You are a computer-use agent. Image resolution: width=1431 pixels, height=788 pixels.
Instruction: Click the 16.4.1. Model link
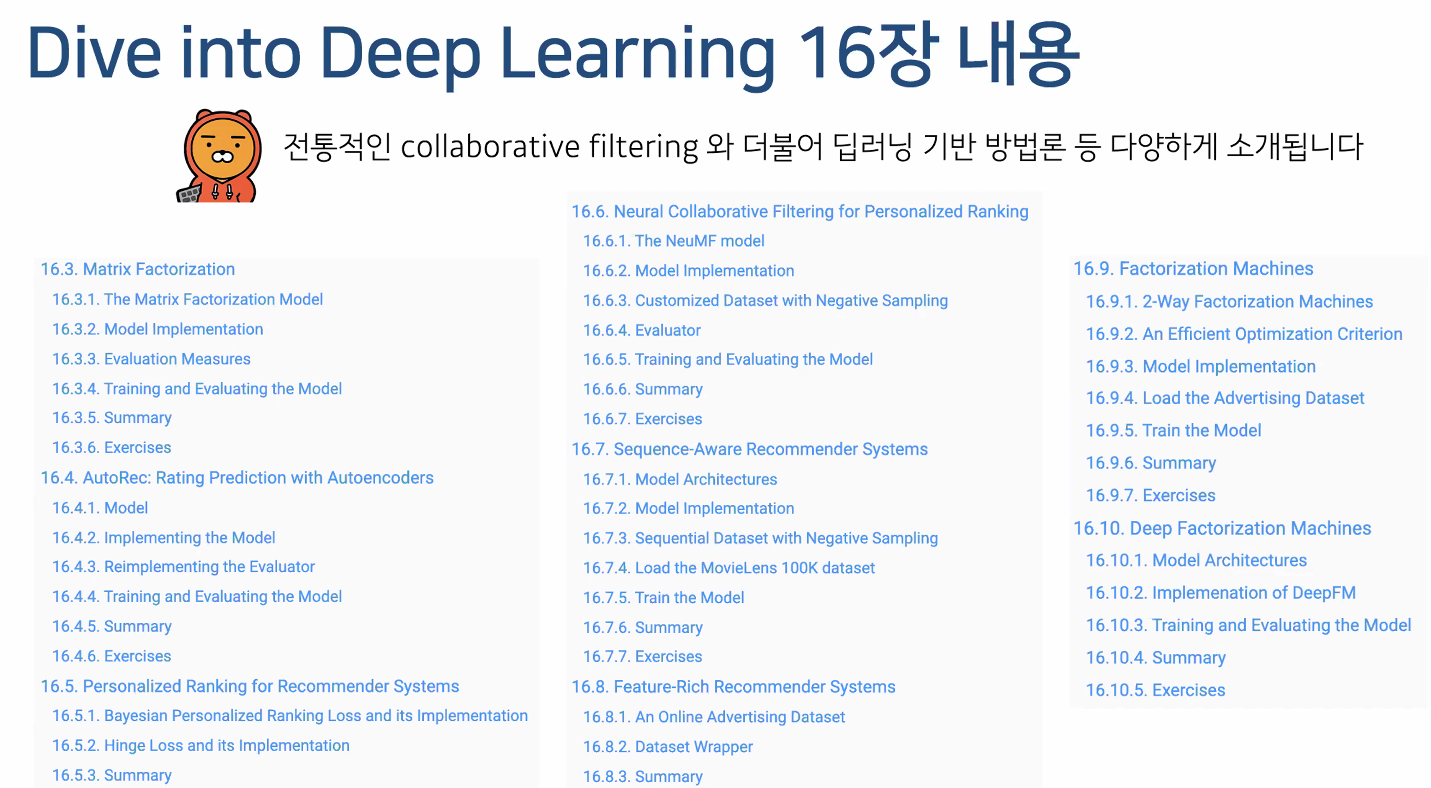(x=100, y=508)
